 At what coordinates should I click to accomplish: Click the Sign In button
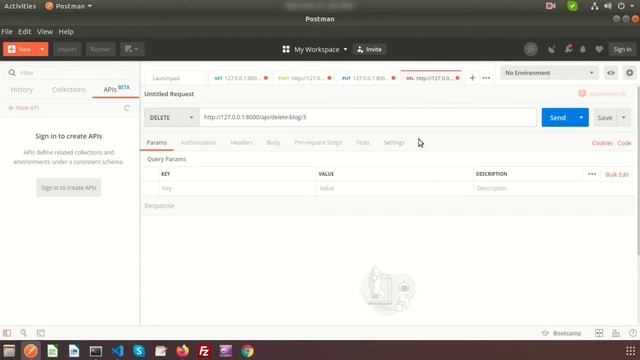coord(622,49)
